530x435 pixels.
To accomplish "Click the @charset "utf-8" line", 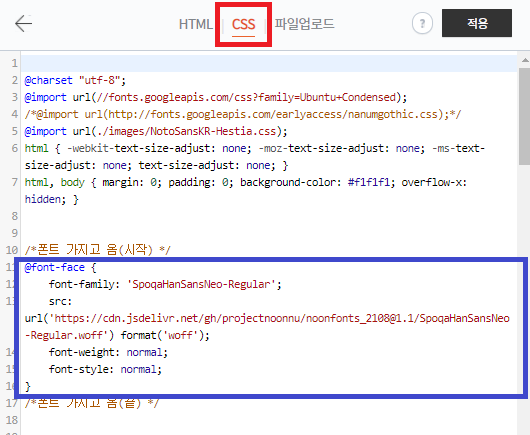I will [75, 80].
